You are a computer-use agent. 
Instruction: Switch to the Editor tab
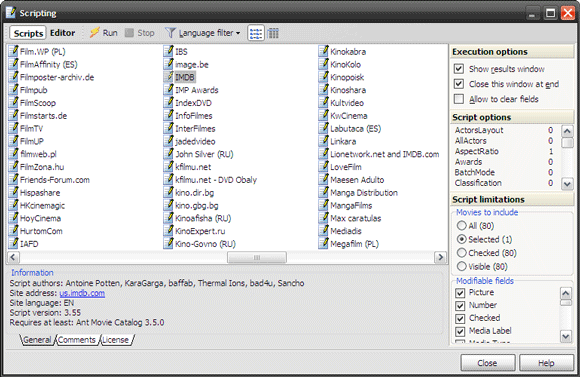point(63,33)
